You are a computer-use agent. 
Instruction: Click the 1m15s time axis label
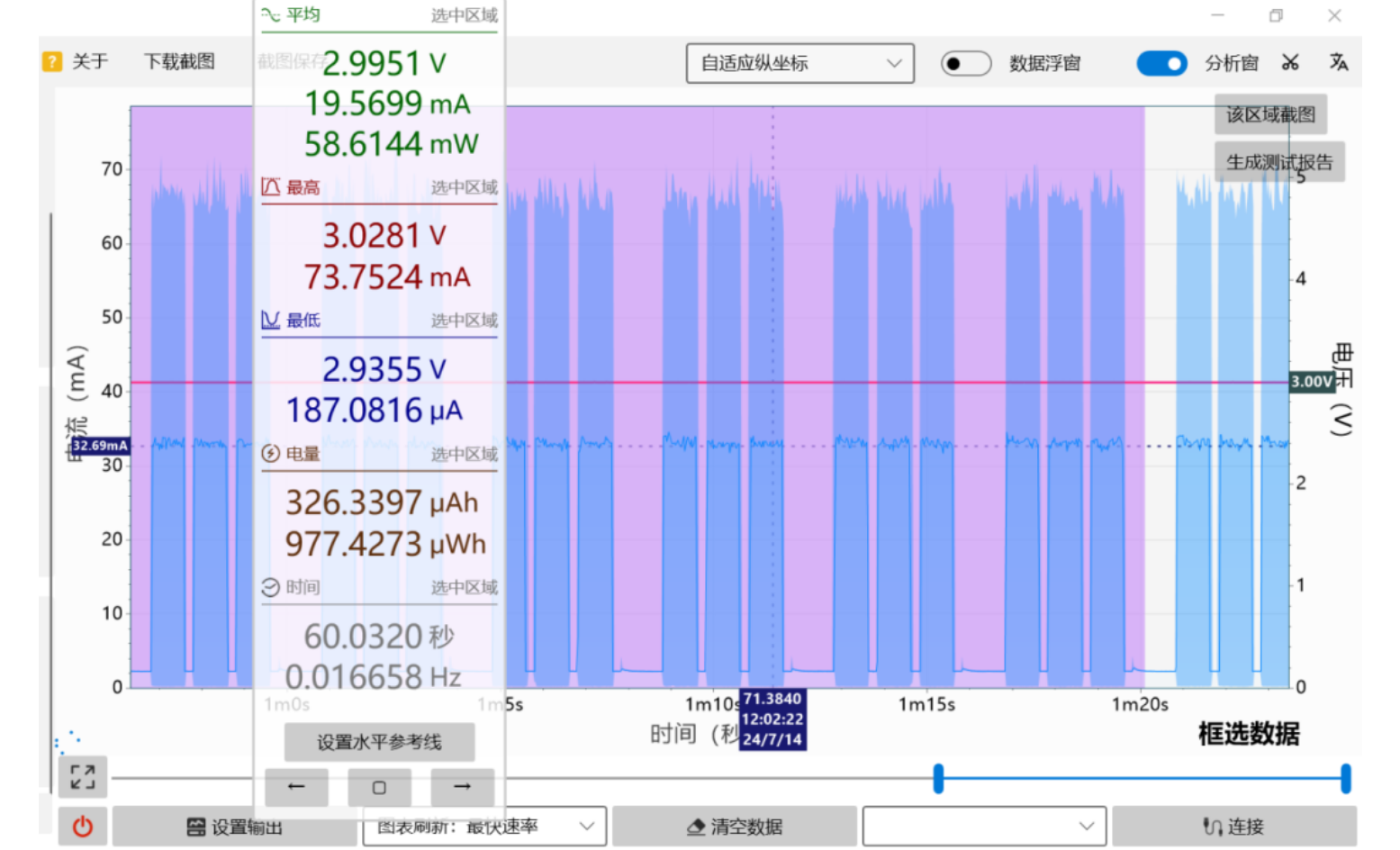click(926, 704)
